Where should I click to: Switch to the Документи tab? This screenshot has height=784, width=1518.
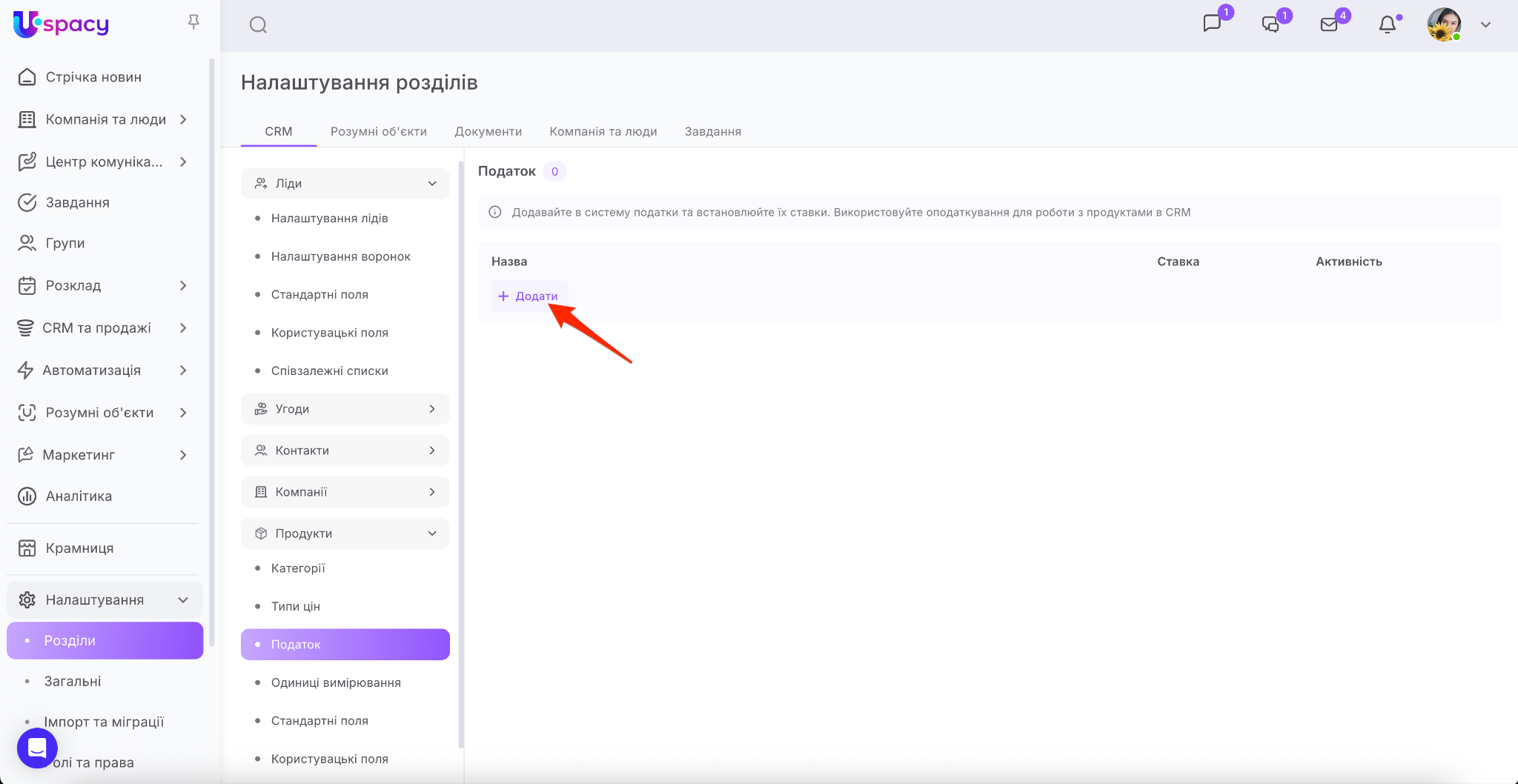(488, 131)
